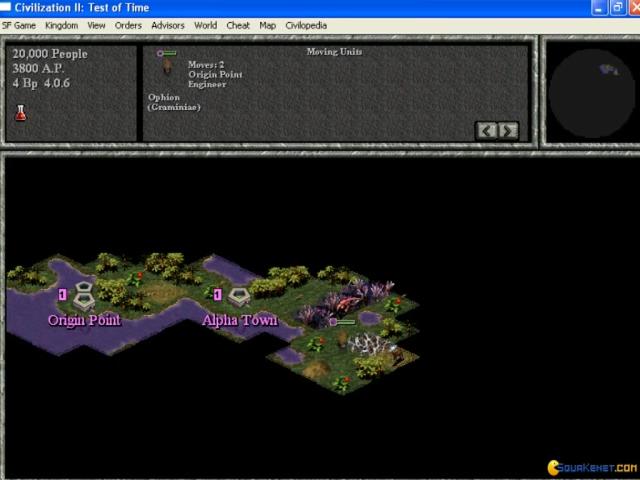Viewport: 640px width, 480px height.
Task: Click the Origin Point city label
Action: 84,320
